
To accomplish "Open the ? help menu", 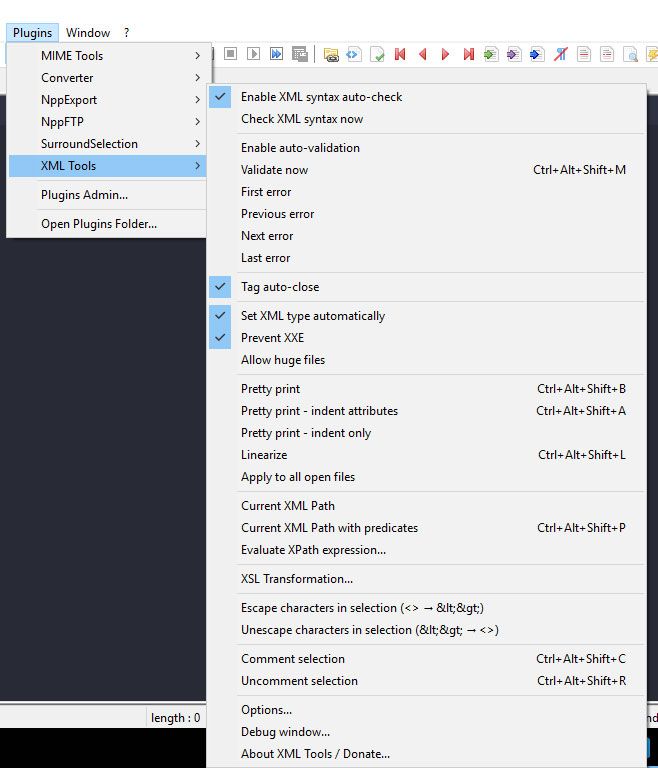I will 126,33.
